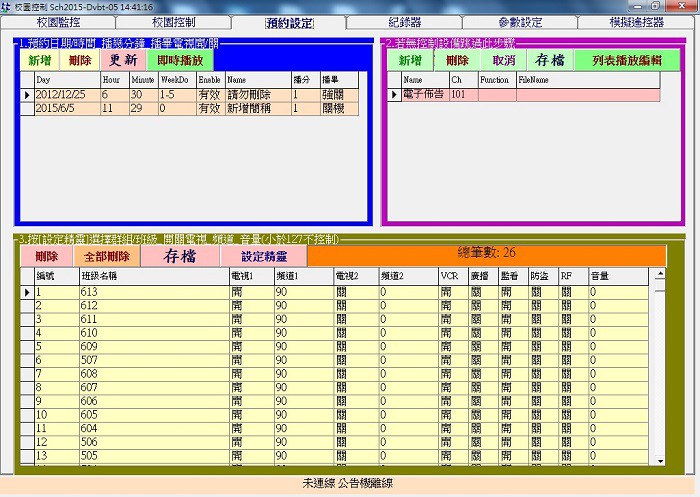Screen dimensions: 700x497
Task: Click the class list scrollbar up arrow
Action: coord(658,275)
